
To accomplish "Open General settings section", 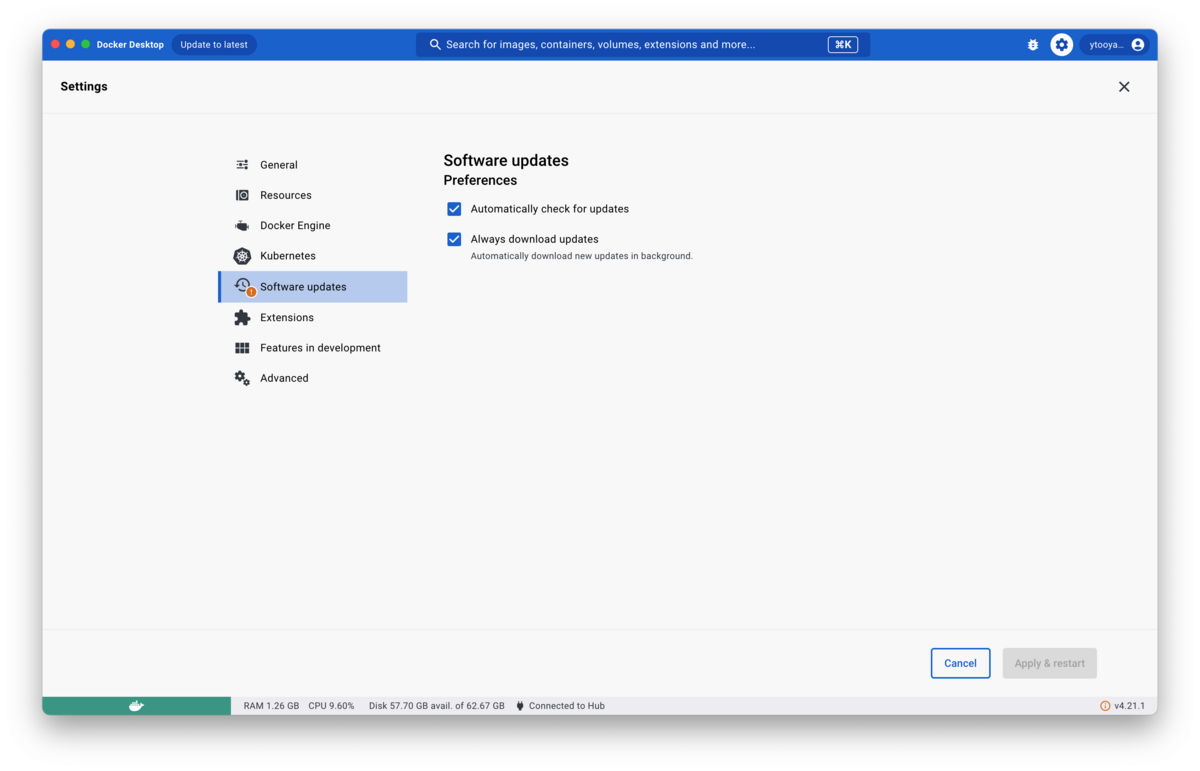I will coord(313,165).
